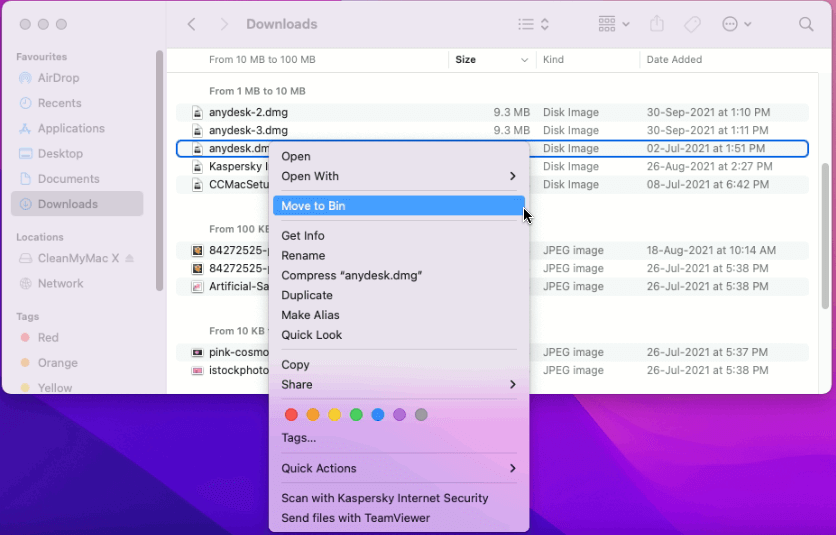Expand the Quick Actions submenu

pyautogui.click(x=399, y=468)
